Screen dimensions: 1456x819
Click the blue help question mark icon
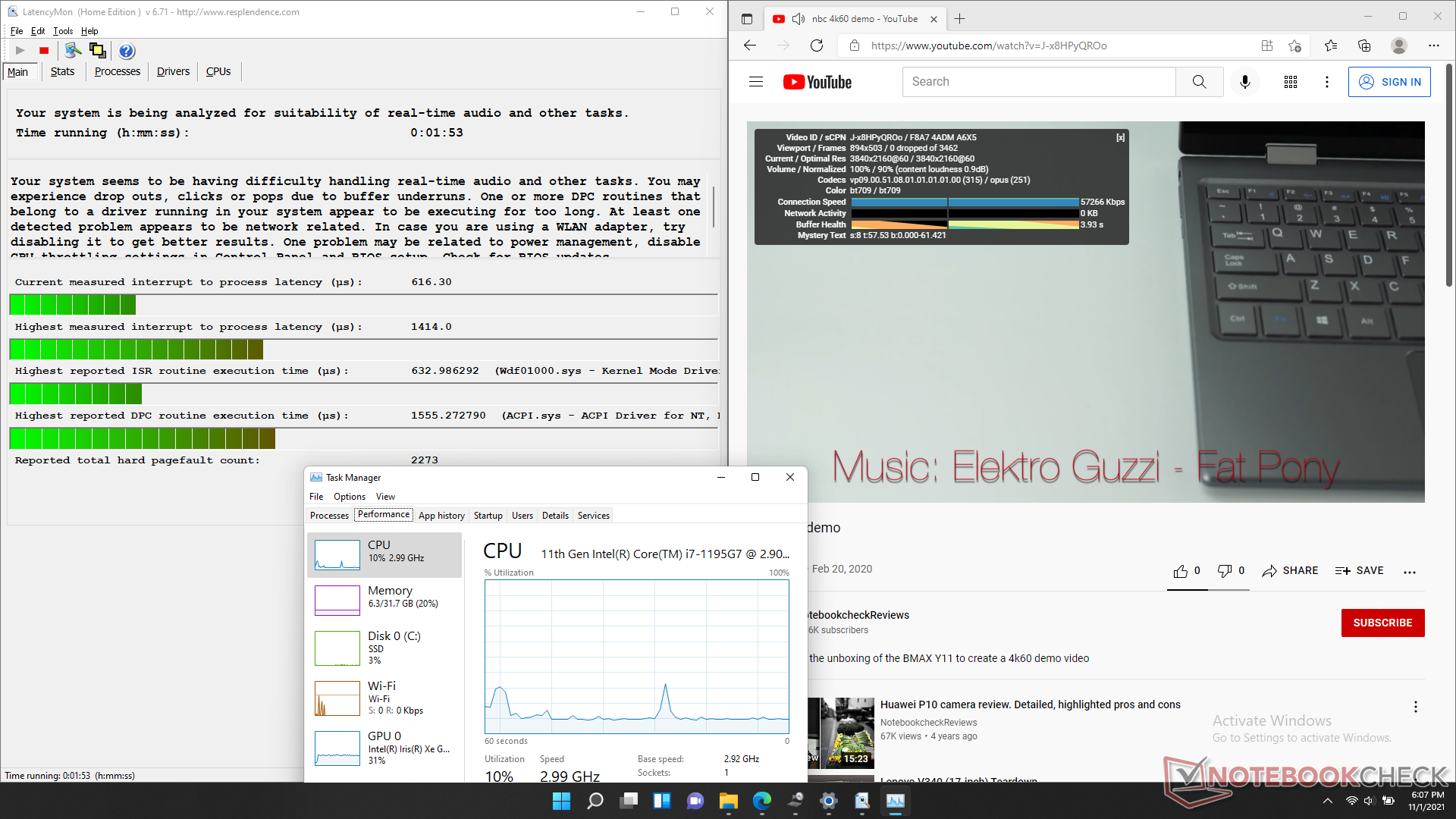pos(127,51)
